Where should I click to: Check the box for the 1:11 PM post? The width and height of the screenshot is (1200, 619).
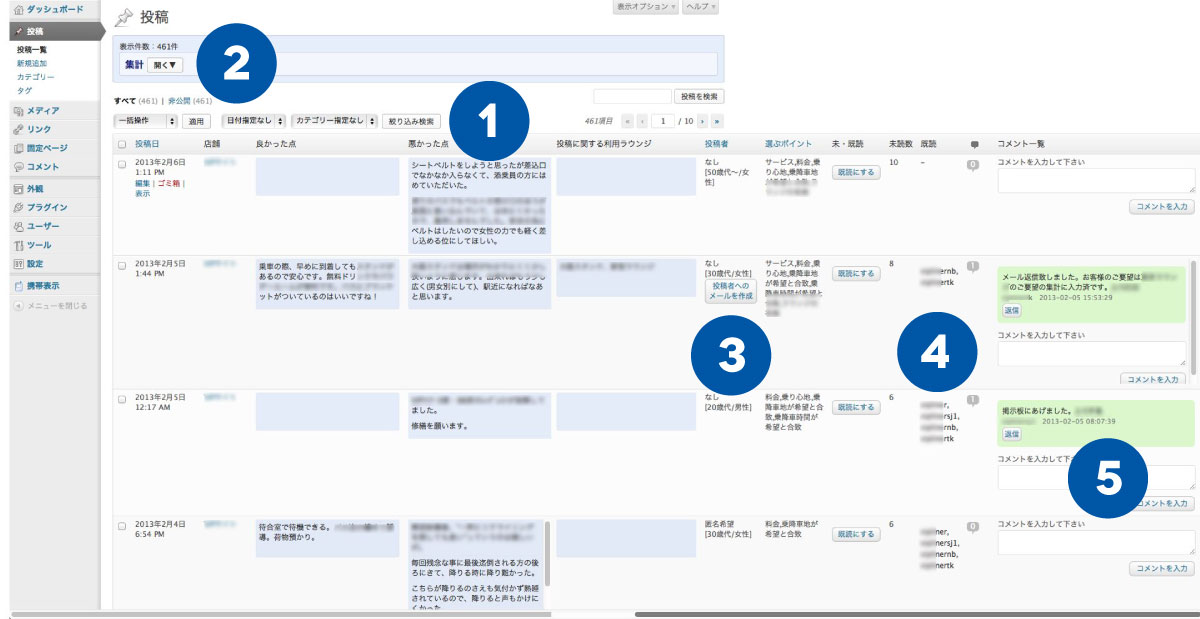tap(122, 163)
